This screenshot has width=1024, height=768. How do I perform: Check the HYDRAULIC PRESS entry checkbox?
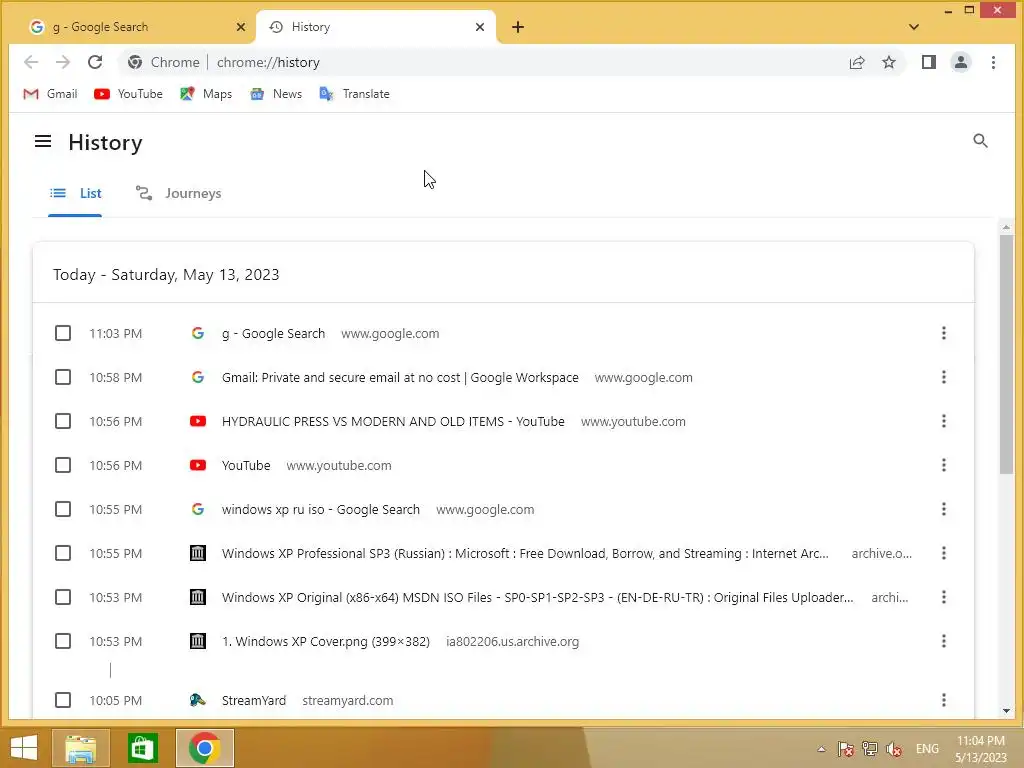pyautogui.click(x=63, y=421)
